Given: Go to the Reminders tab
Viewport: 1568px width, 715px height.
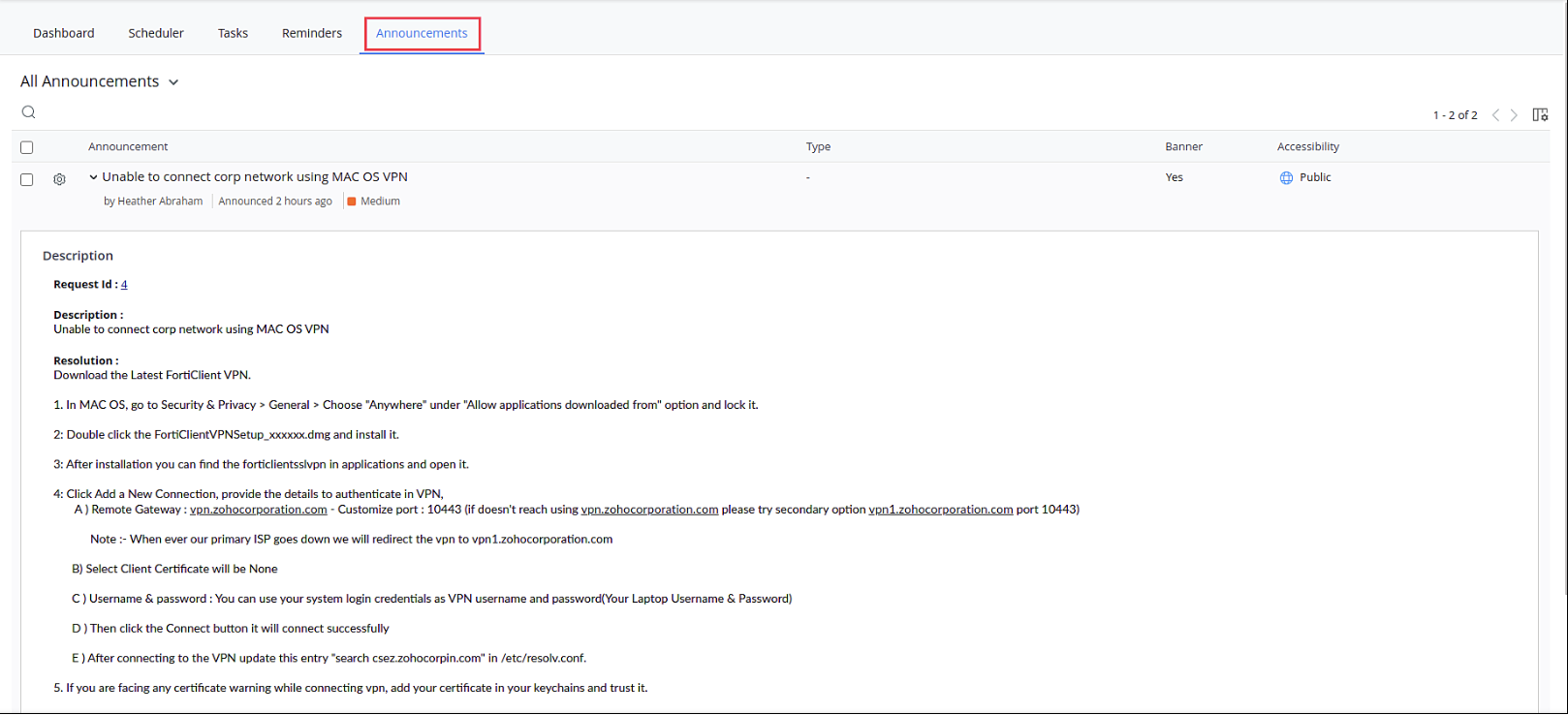Looking at the screenshot, I should coord(312,33).
